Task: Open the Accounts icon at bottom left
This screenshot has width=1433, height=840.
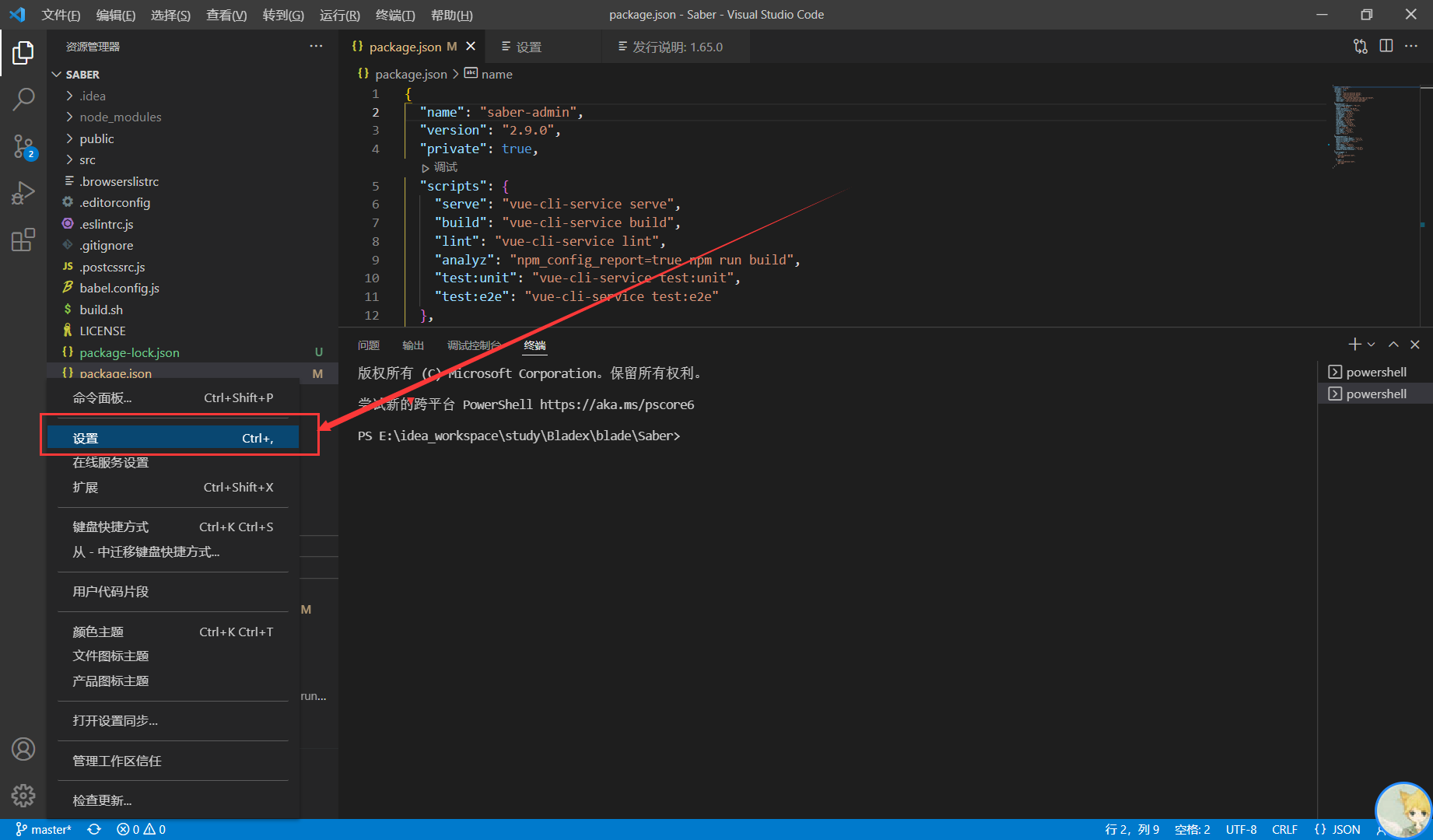Action: point(23,749)
